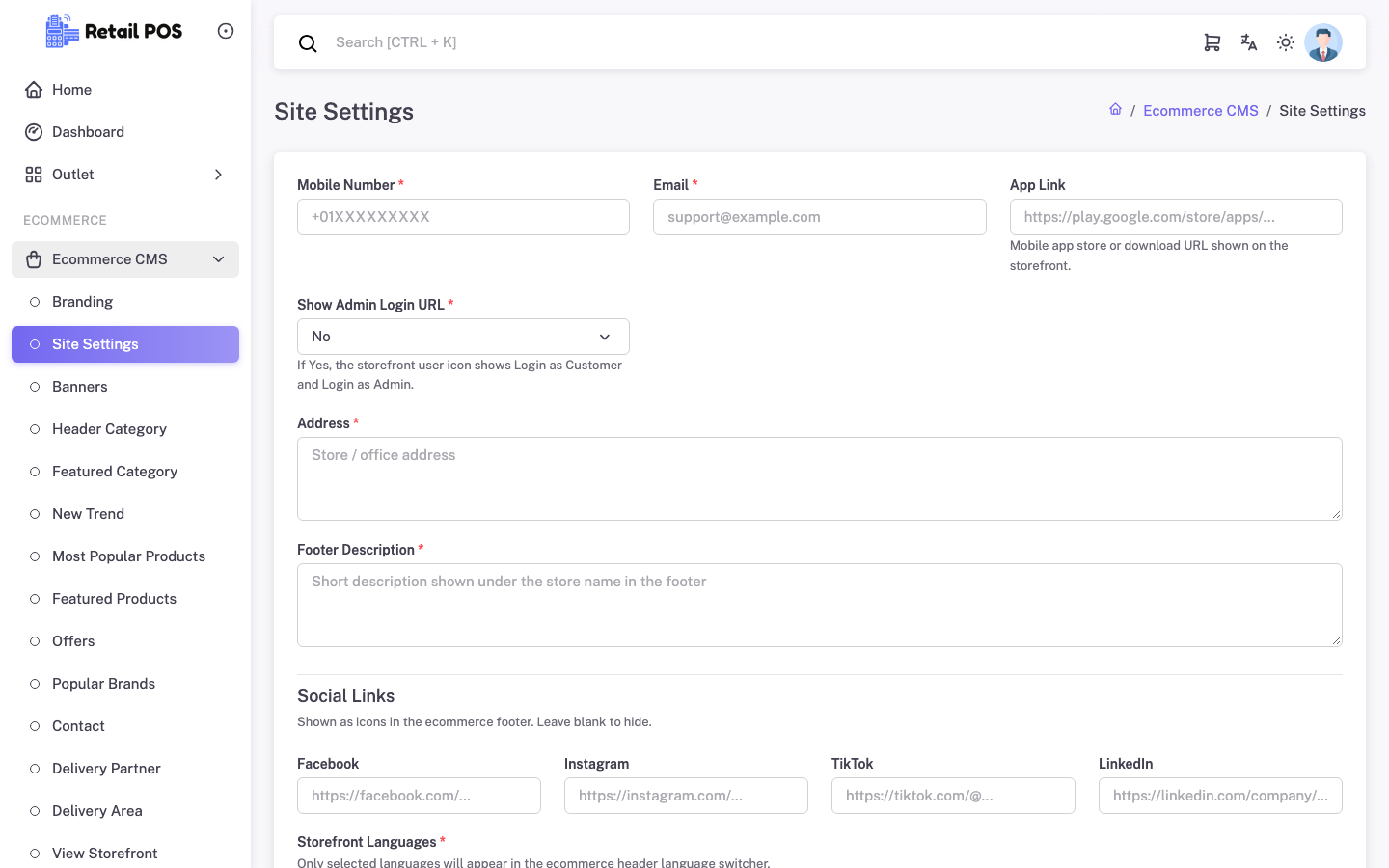Click the Address text area
Viewport: 1389px width, 868px height.
coord(820,479)
